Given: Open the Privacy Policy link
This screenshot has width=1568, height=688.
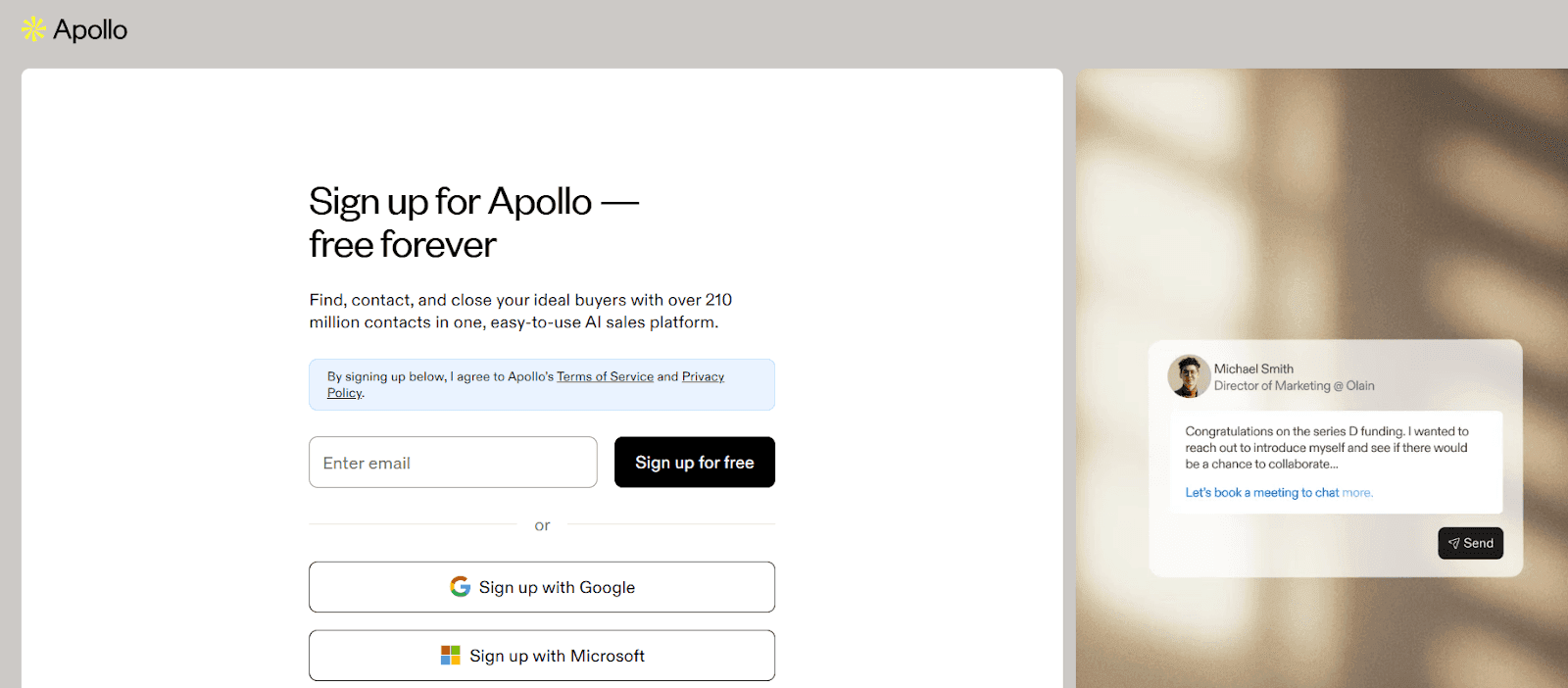Looking at the screenshot, I should (x=703, y=376).
